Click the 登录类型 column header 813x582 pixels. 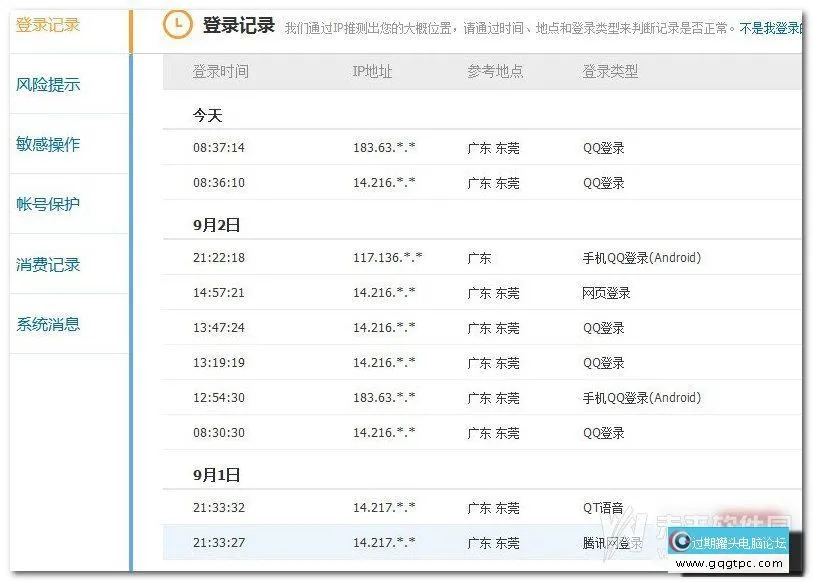(610, 72)
